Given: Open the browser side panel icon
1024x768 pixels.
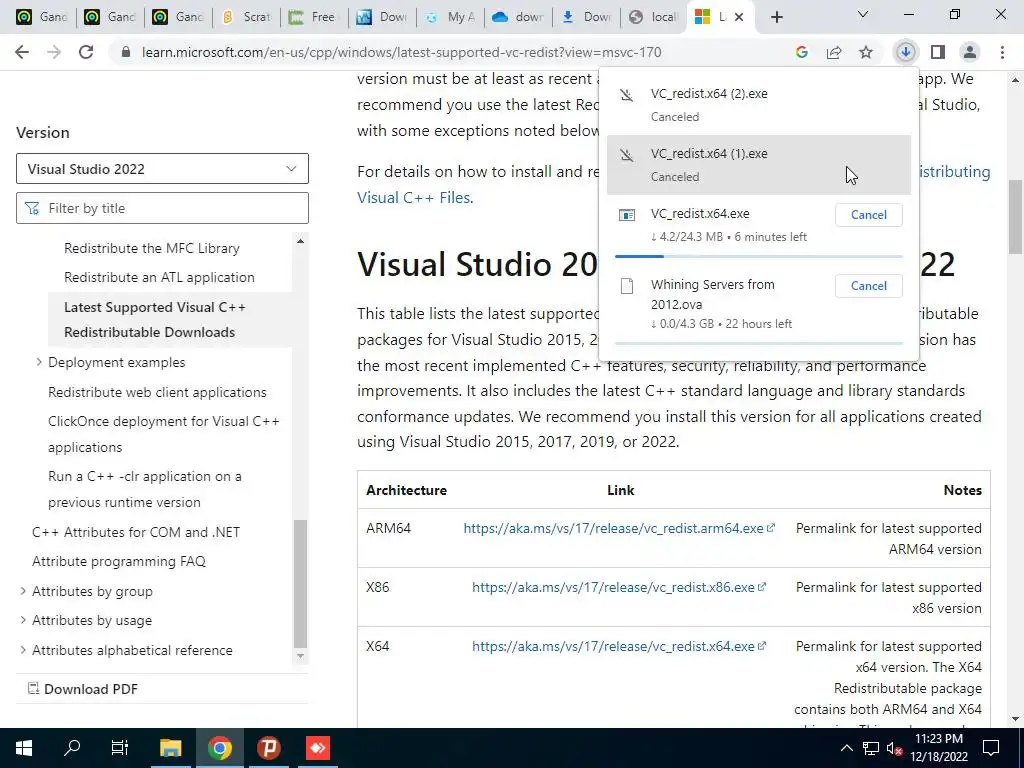Looking at the screenshot, I should coord(938,52).
